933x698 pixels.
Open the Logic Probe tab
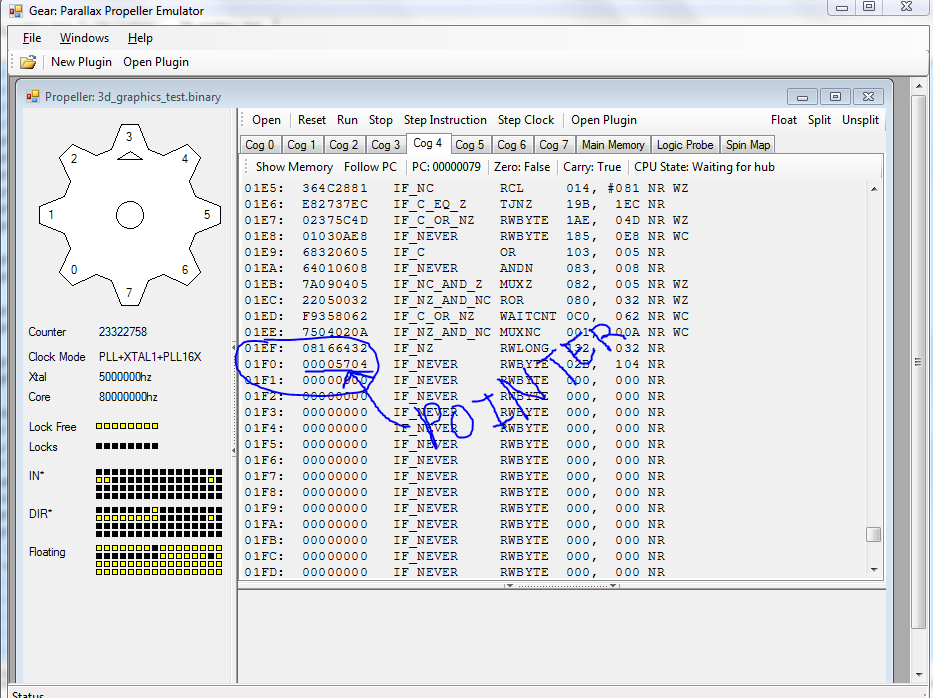coord(685,145)
